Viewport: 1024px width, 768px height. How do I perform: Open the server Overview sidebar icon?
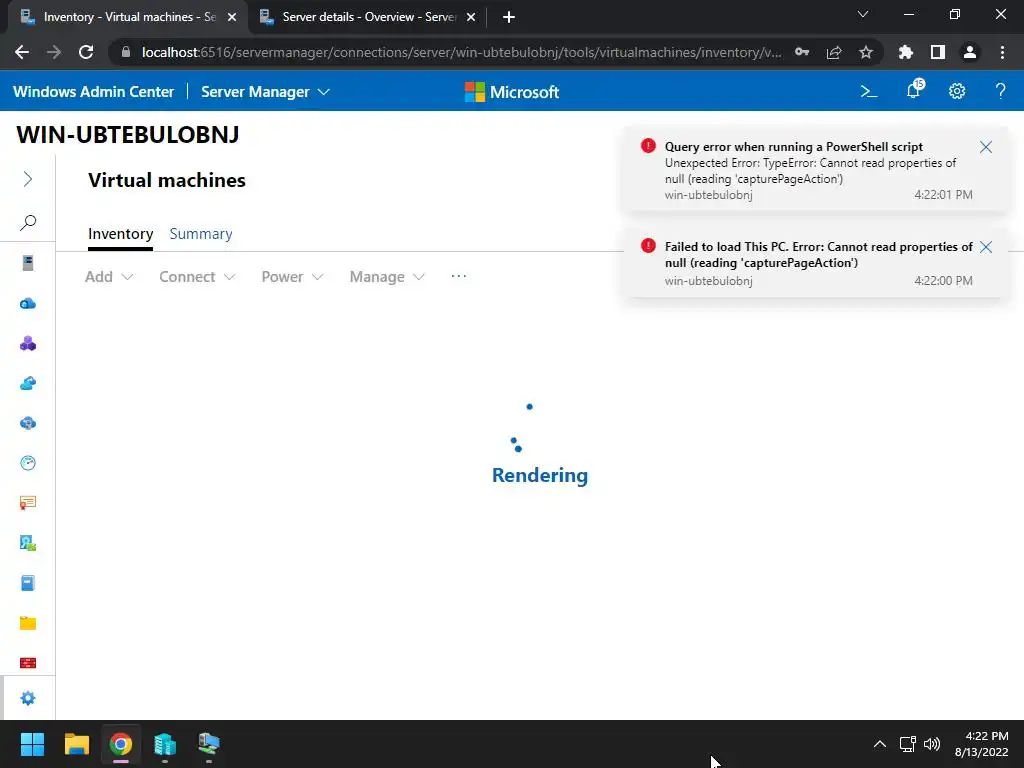click(27, 263)
